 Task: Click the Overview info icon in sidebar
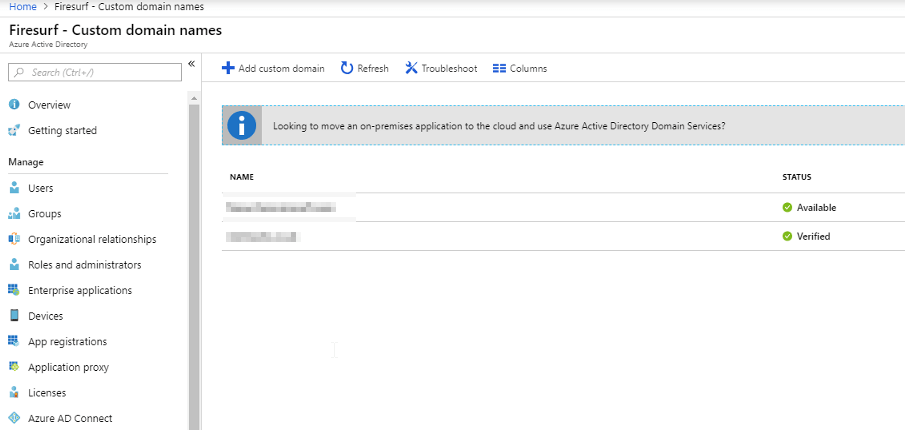coord(15,105)
